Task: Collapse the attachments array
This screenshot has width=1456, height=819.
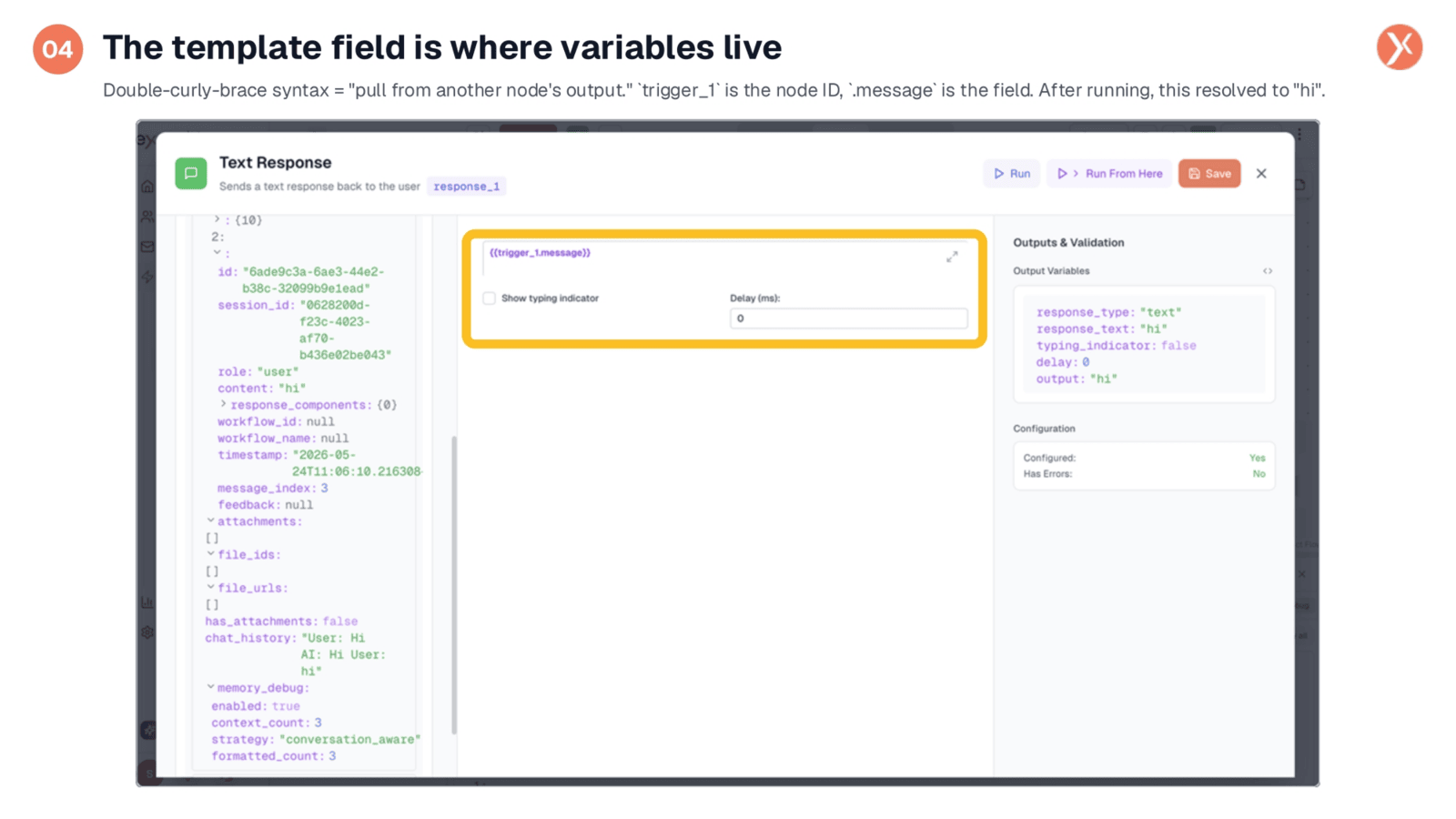Action: tap(211, 521)
